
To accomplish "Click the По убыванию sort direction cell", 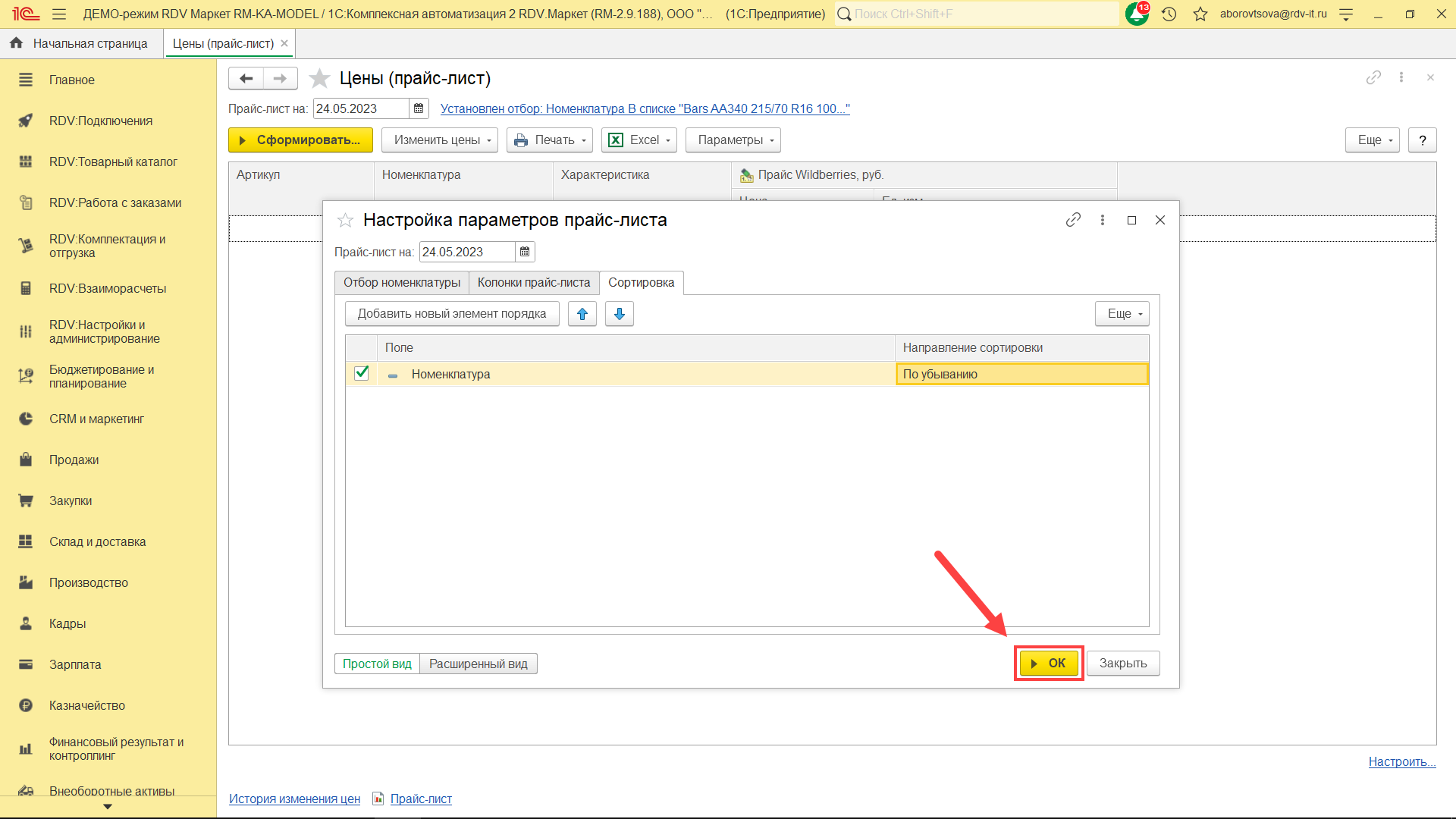I will click(1021, 374).
